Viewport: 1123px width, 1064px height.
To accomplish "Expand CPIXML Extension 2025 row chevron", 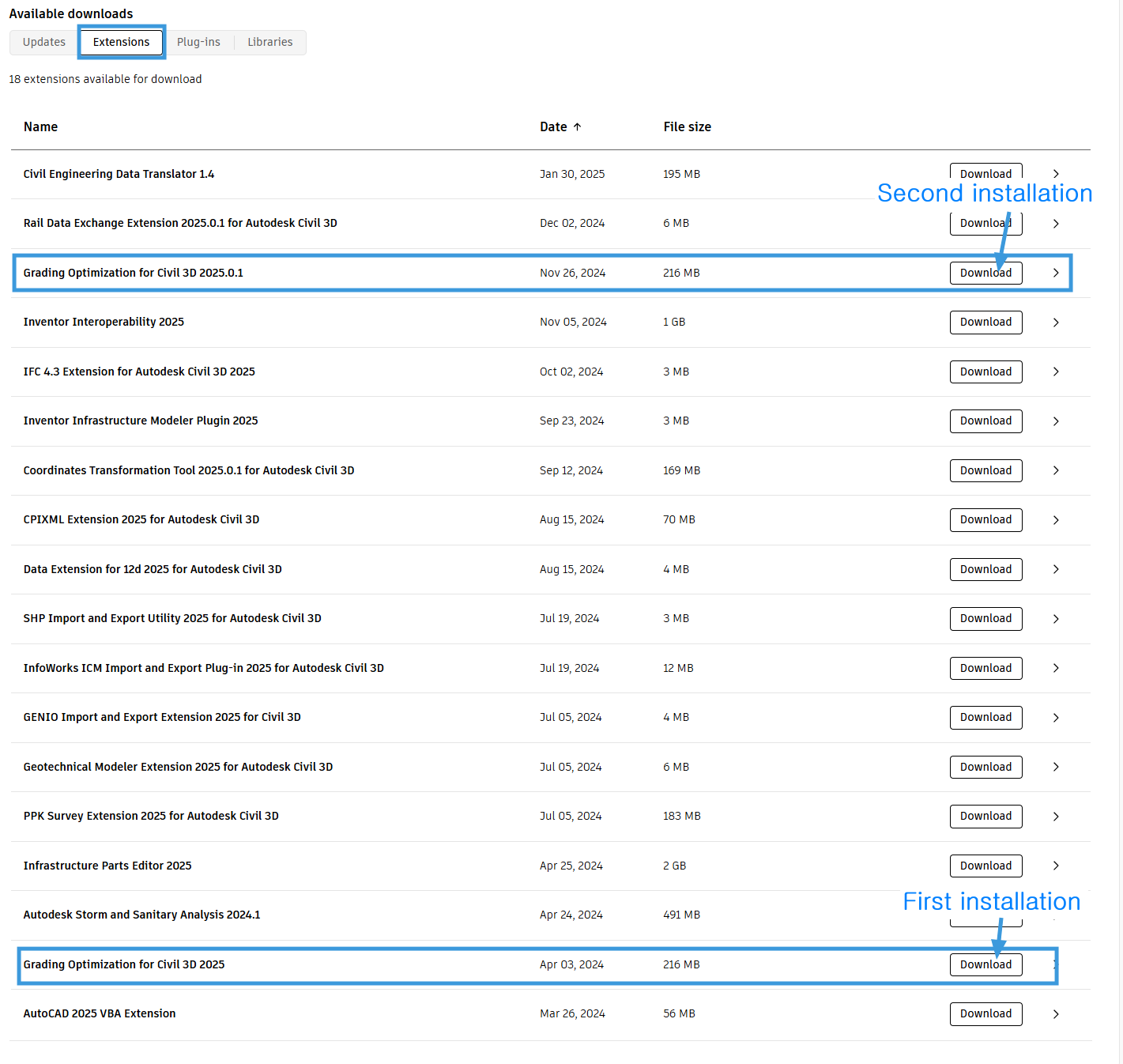I will point(1056,520).
